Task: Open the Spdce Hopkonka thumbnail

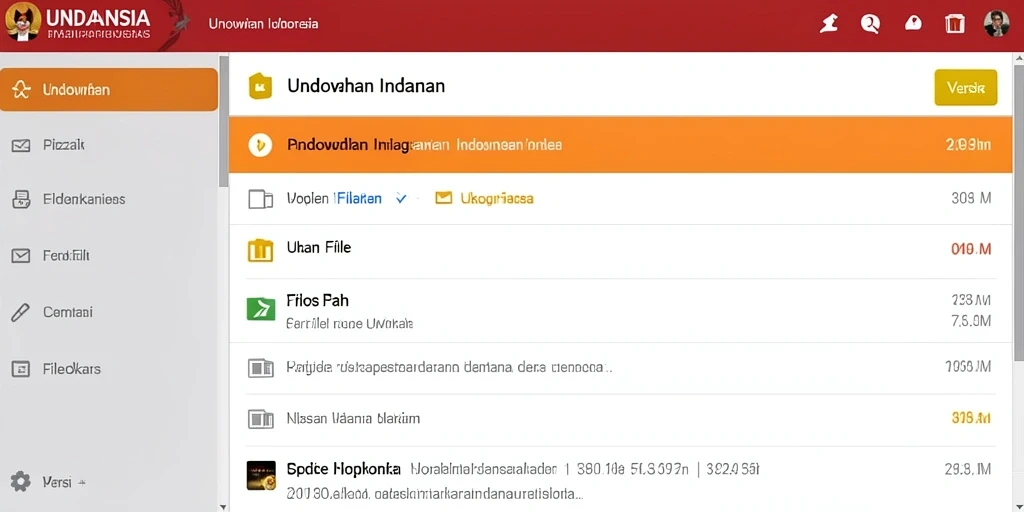Action: pos(261,475)
